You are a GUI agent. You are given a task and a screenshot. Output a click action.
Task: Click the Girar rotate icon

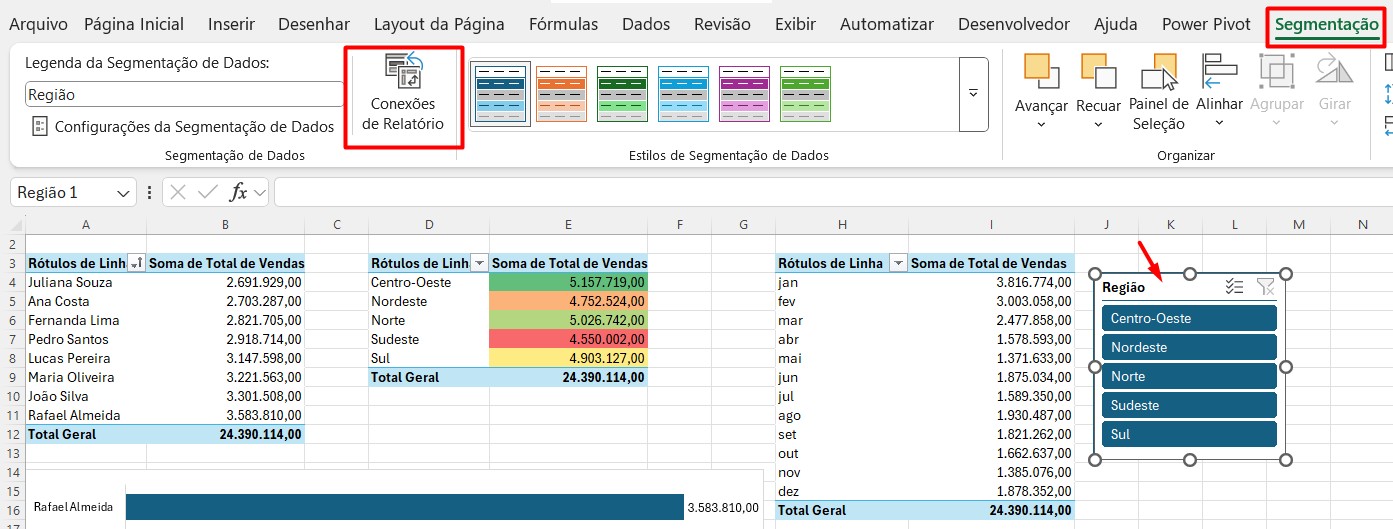pos(1334,71)
